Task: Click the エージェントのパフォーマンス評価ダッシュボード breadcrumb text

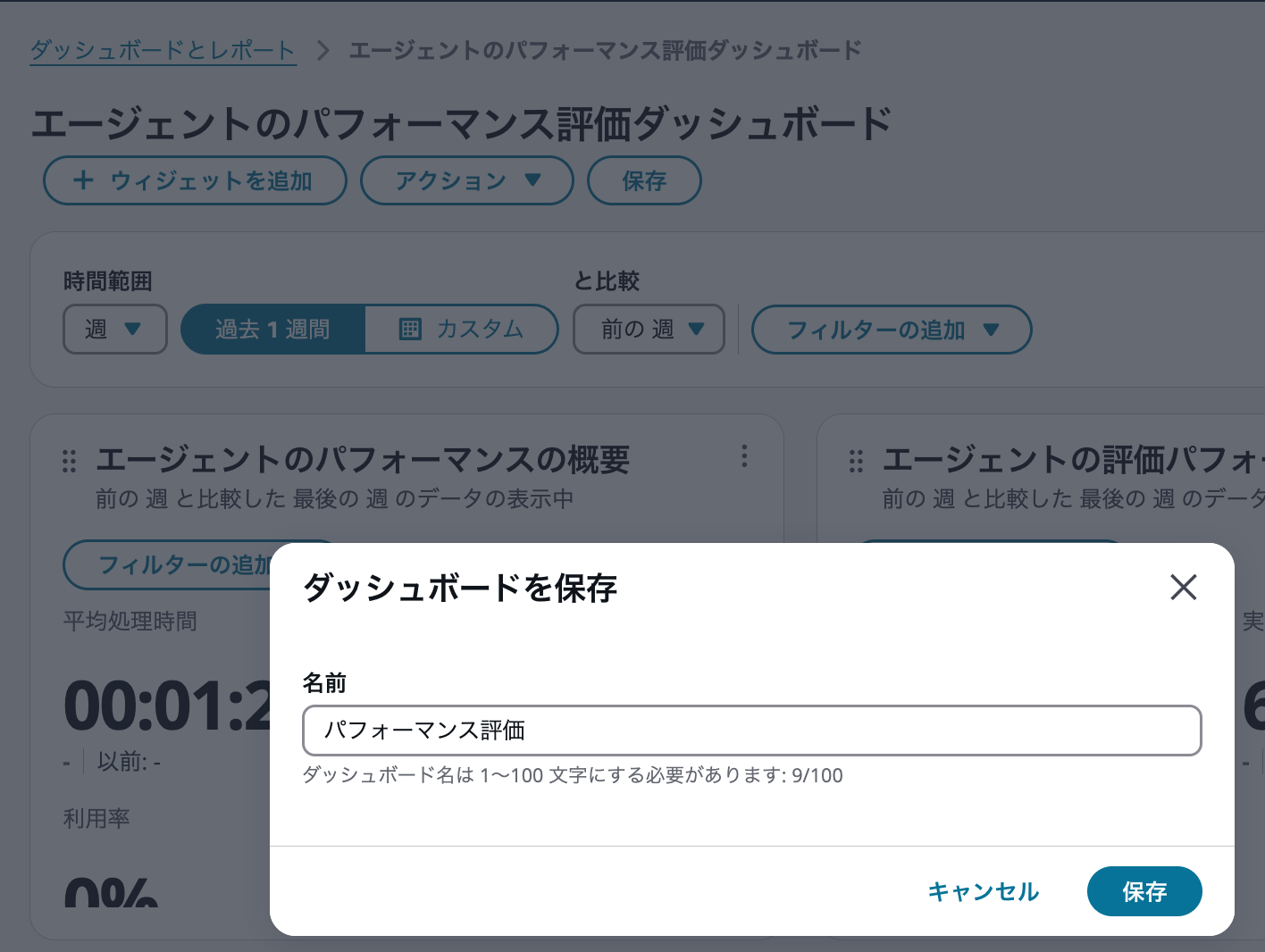Action: 606,50
